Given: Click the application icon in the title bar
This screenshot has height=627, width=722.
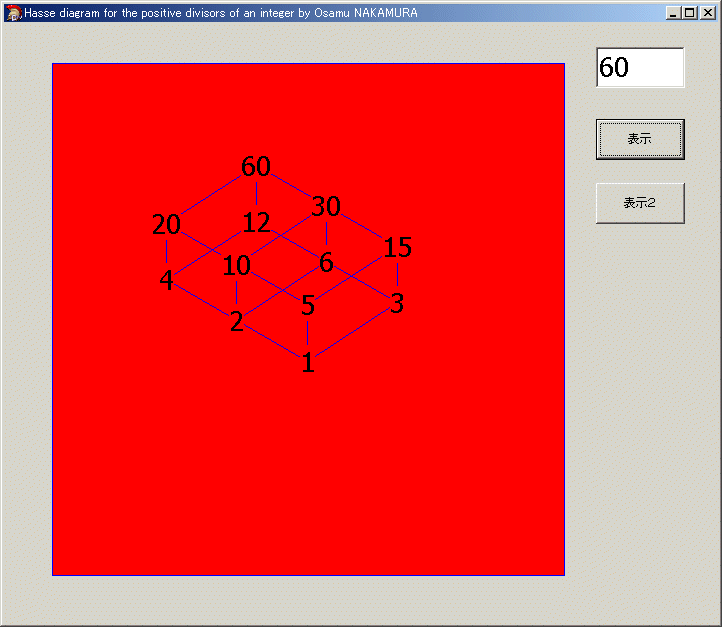Looking at the screenshot, I should click(x=13, y=13).
